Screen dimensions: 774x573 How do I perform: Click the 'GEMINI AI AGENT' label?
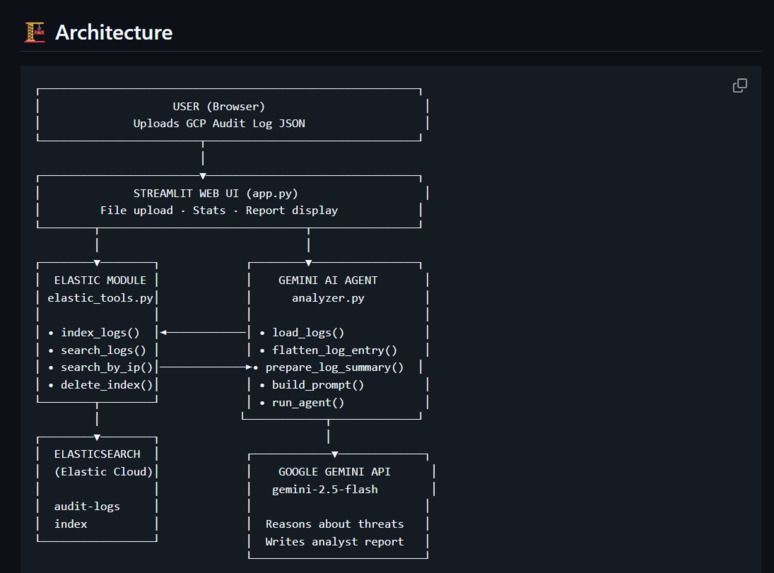tap(328, 280)
